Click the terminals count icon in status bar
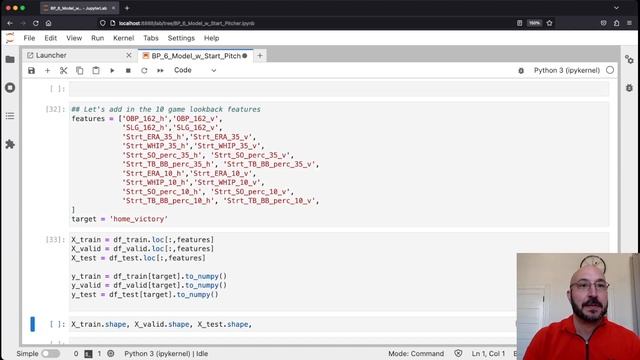This screenshot has width=640, height=360. pyautogui.click(x=88, y=353)
